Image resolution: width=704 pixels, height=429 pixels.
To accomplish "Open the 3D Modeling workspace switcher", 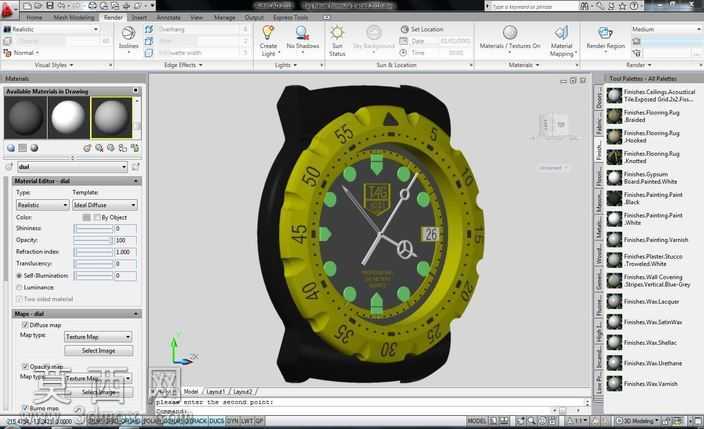I will click(639, 421).
